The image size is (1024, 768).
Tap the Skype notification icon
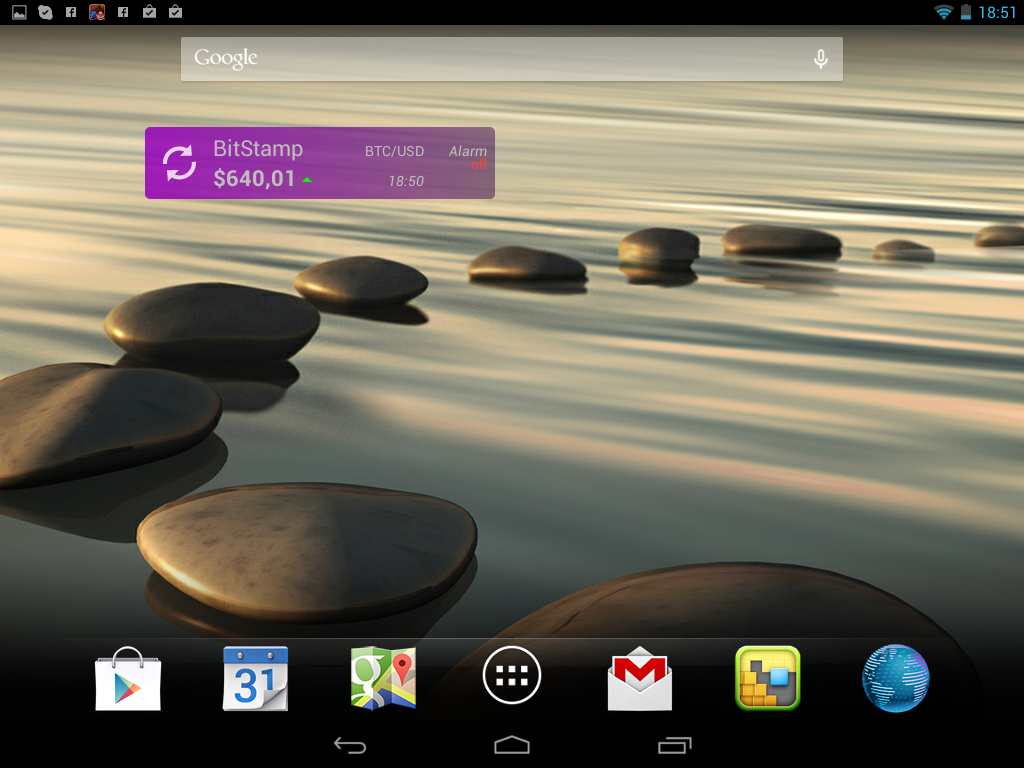(45, 12)
